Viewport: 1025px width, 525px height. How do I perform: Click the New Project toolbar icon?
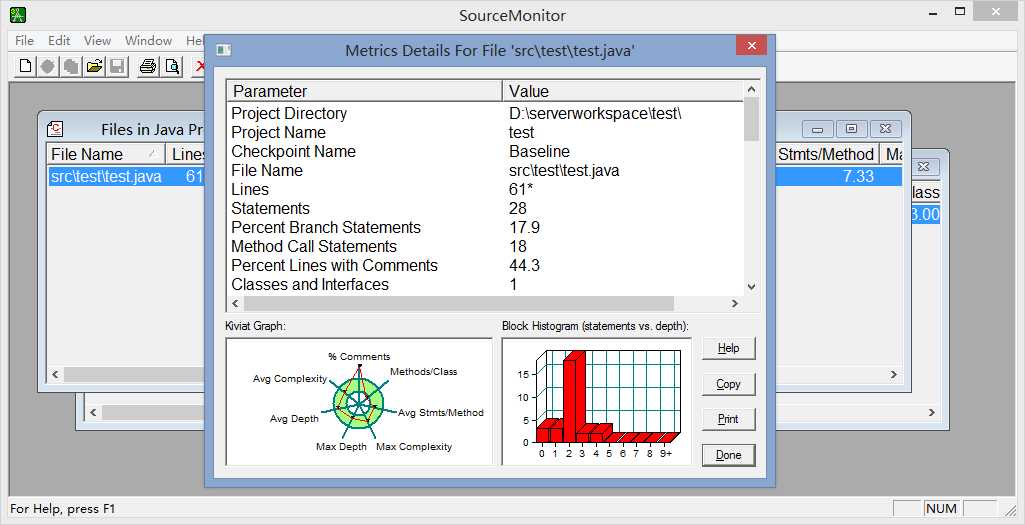[x=25, y=66]
